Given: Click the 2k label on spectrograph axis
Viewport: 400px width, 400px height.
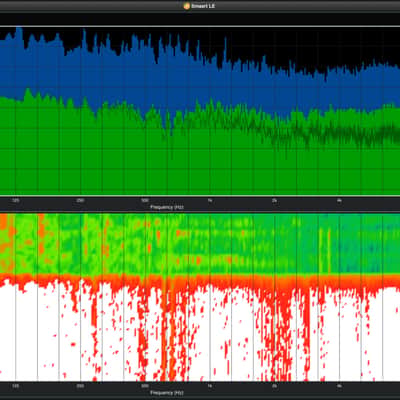Looking at the screenshot, I should [x=274, y=386].
